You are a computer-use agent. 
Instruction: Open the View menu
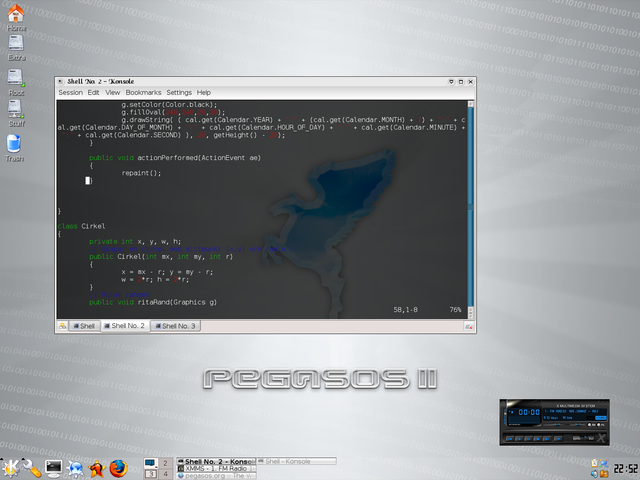[113, 93]
